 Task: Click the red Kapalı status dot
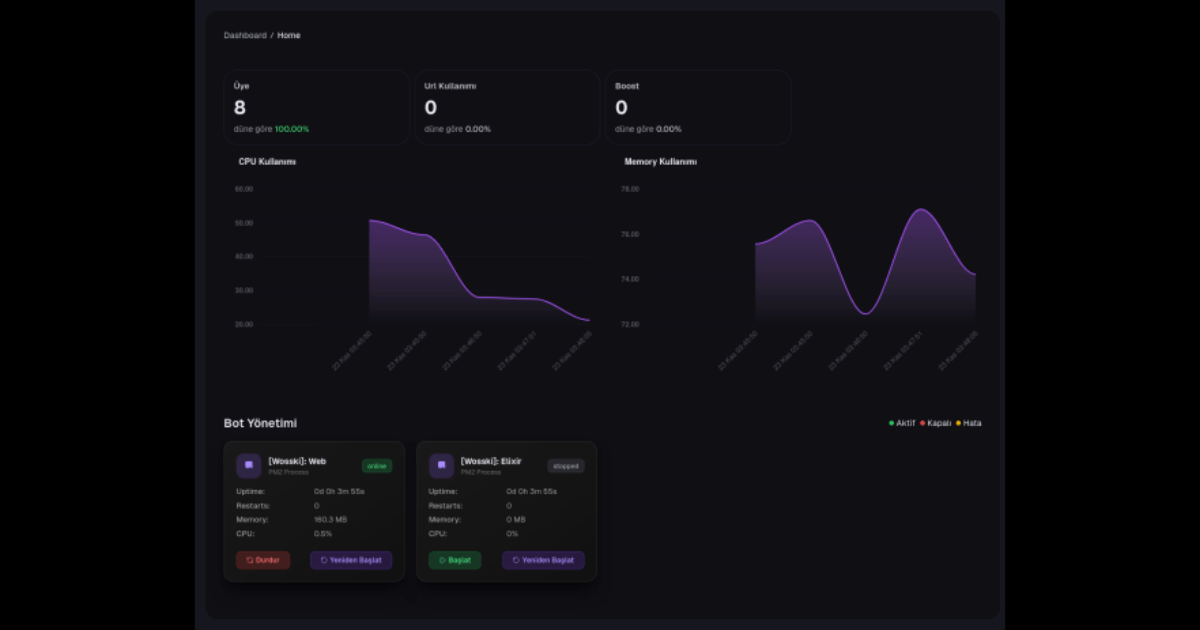click(922, 423)
